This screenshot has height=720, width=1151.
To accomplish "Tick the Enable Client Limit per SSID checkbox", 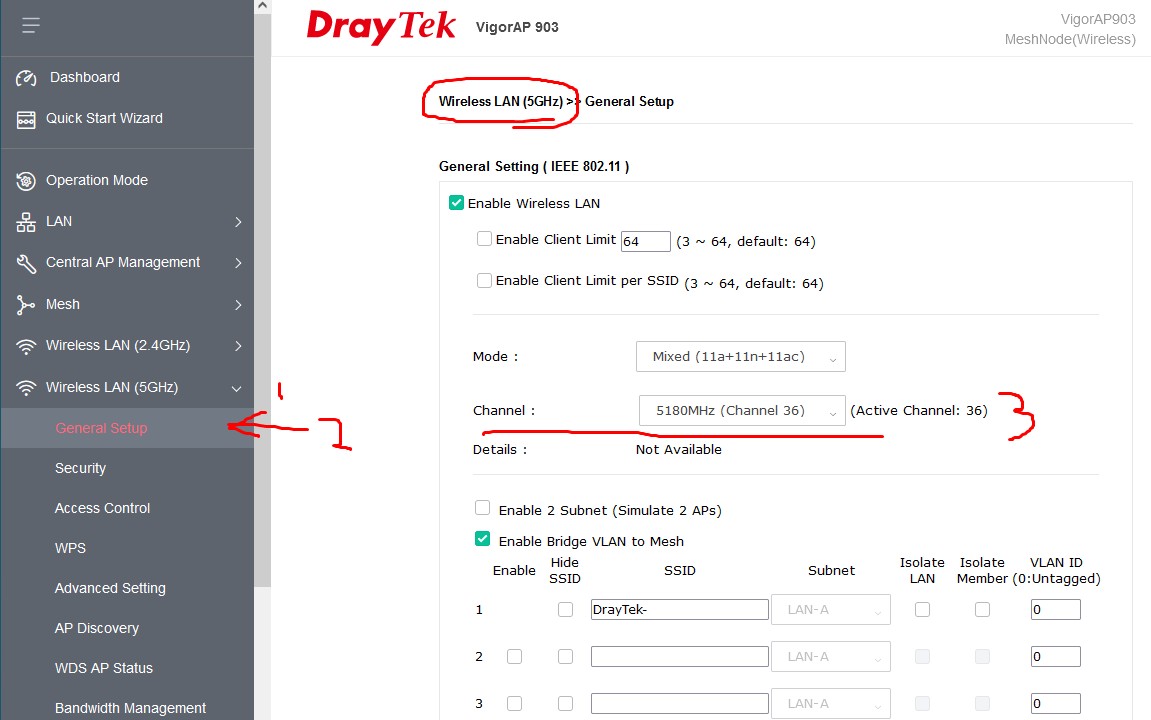I will 485,281.
